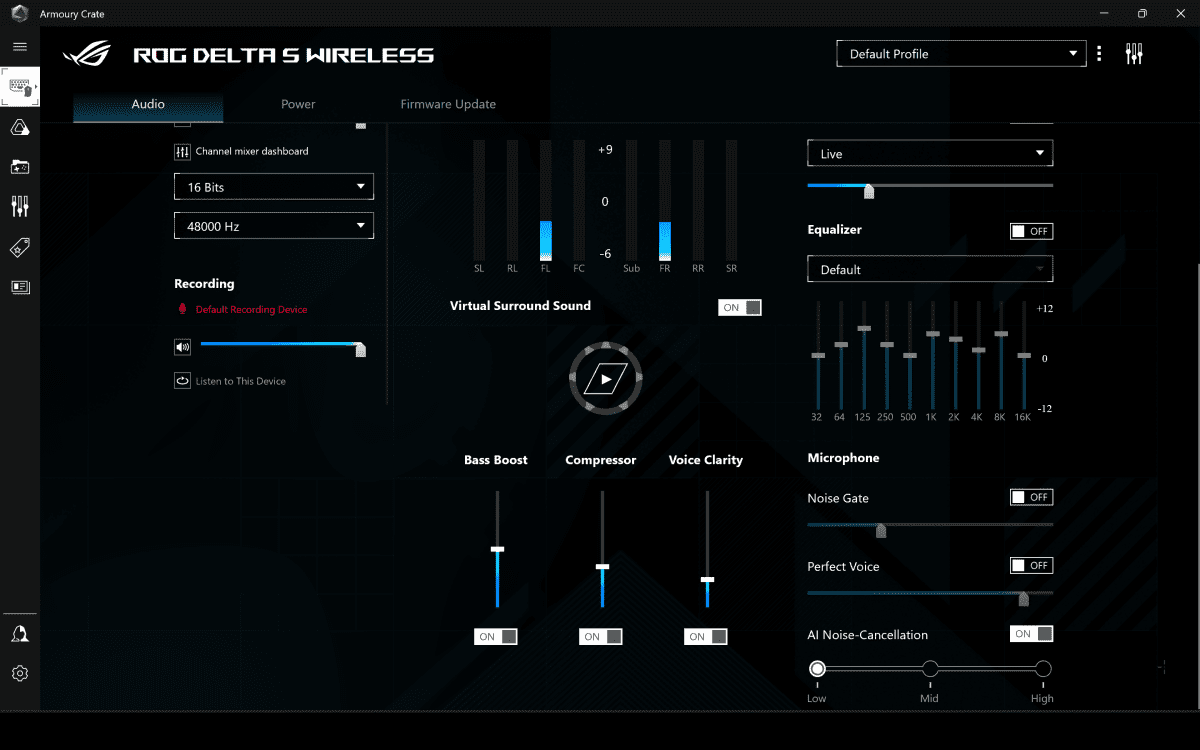
Task: Toggle the Bass Boost ON switch
Action: (x=496, y=636)
